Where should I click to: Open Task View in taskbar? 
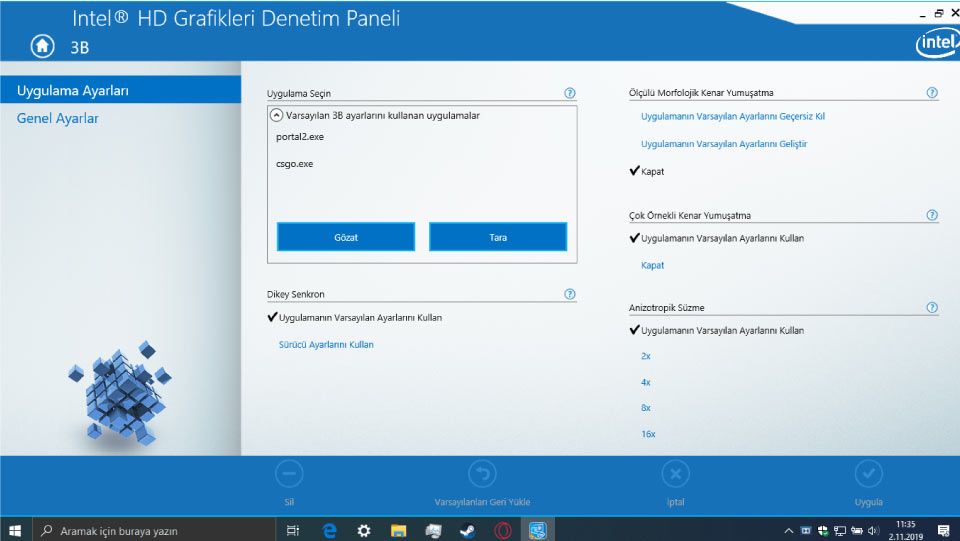293,531
